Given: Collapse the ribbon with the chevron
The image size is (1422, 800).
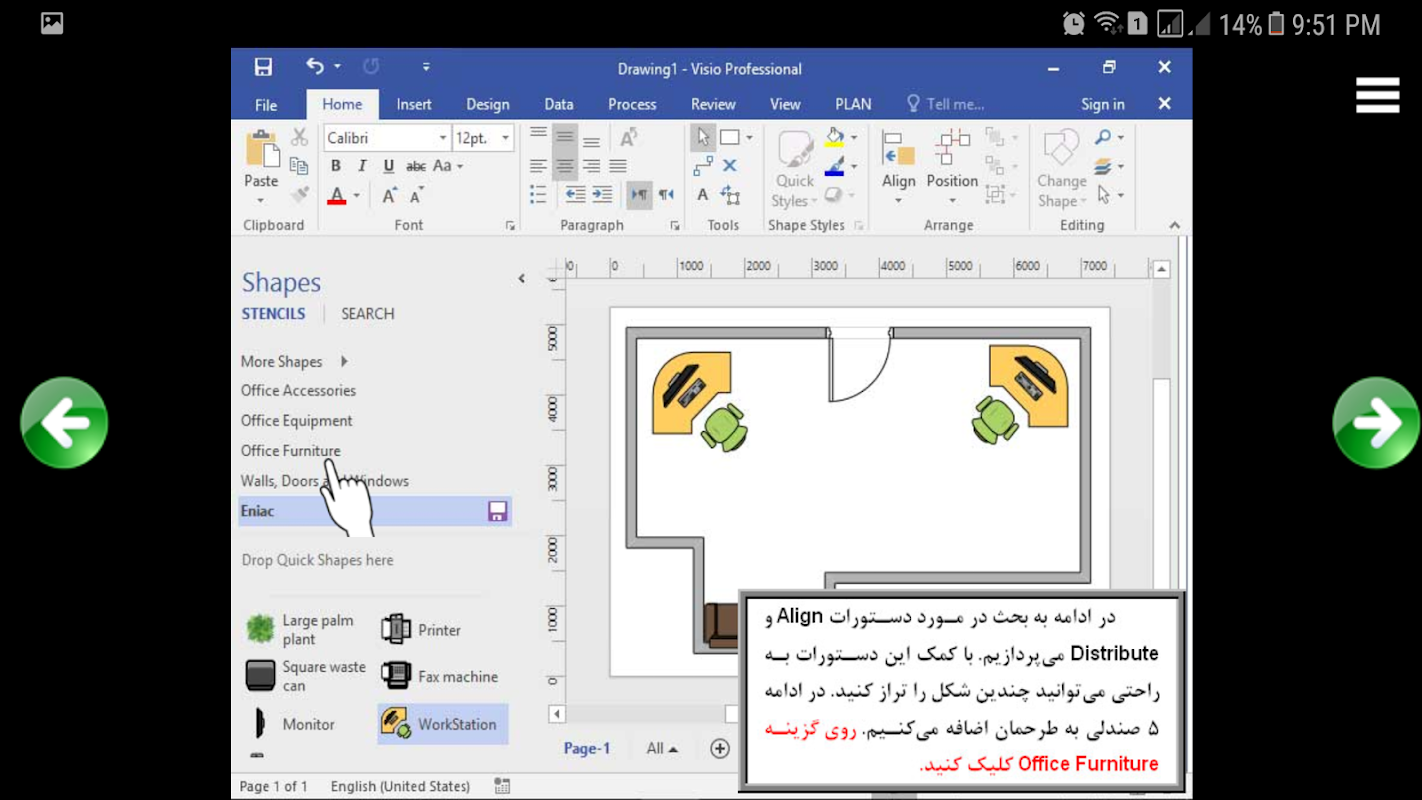Looking at the screenshot, I should click(1174, 225).
